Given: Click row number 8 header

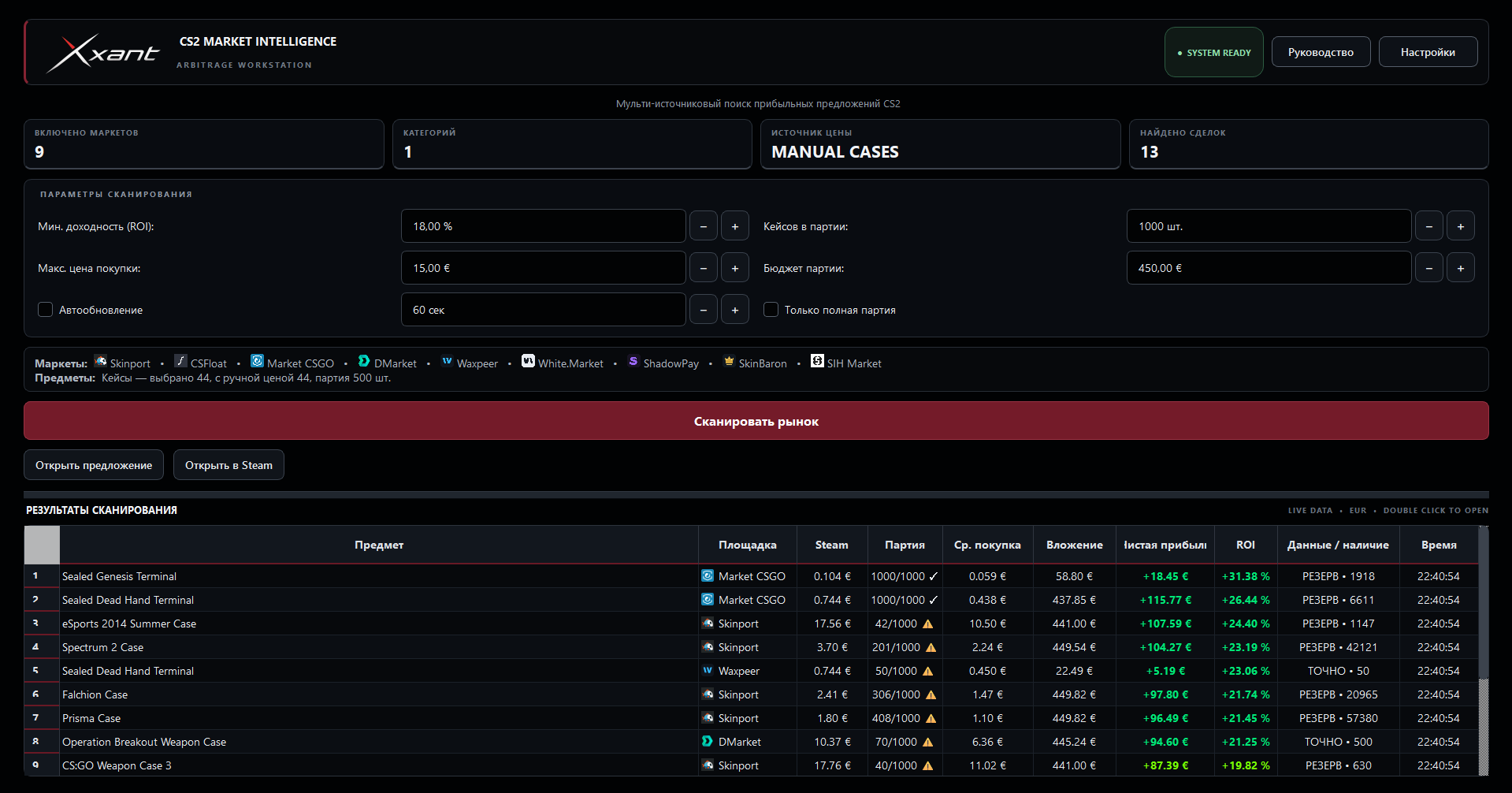Looking at the screenshot, I should coord(42,742).
